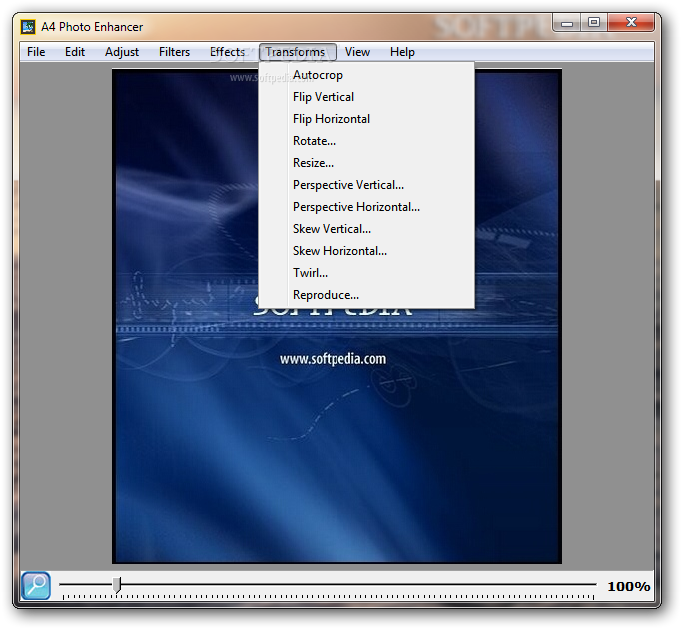
Task: Open the View menu
Action: tap(358, 52)
